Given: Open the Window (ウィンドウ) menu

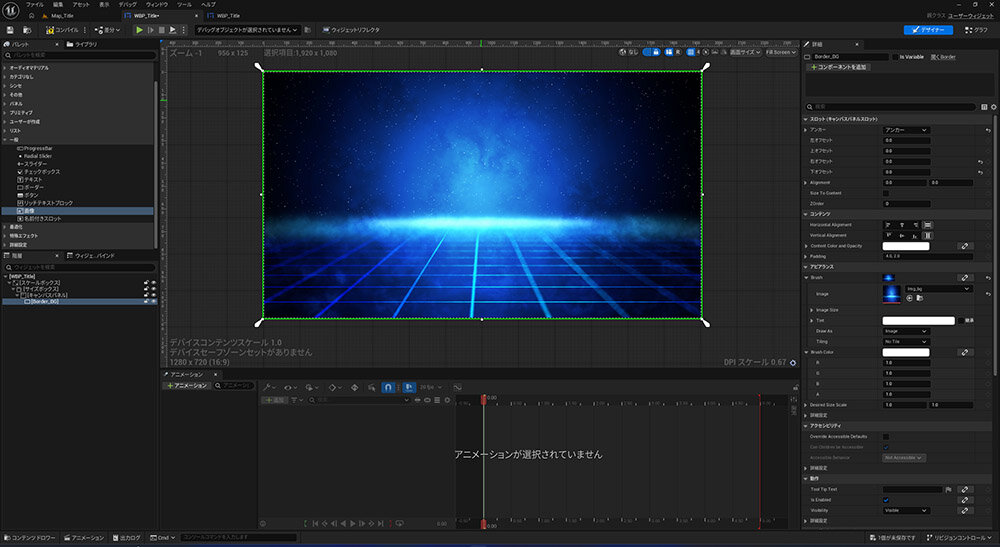Looking at the screenshot, I should pos(157,5).
